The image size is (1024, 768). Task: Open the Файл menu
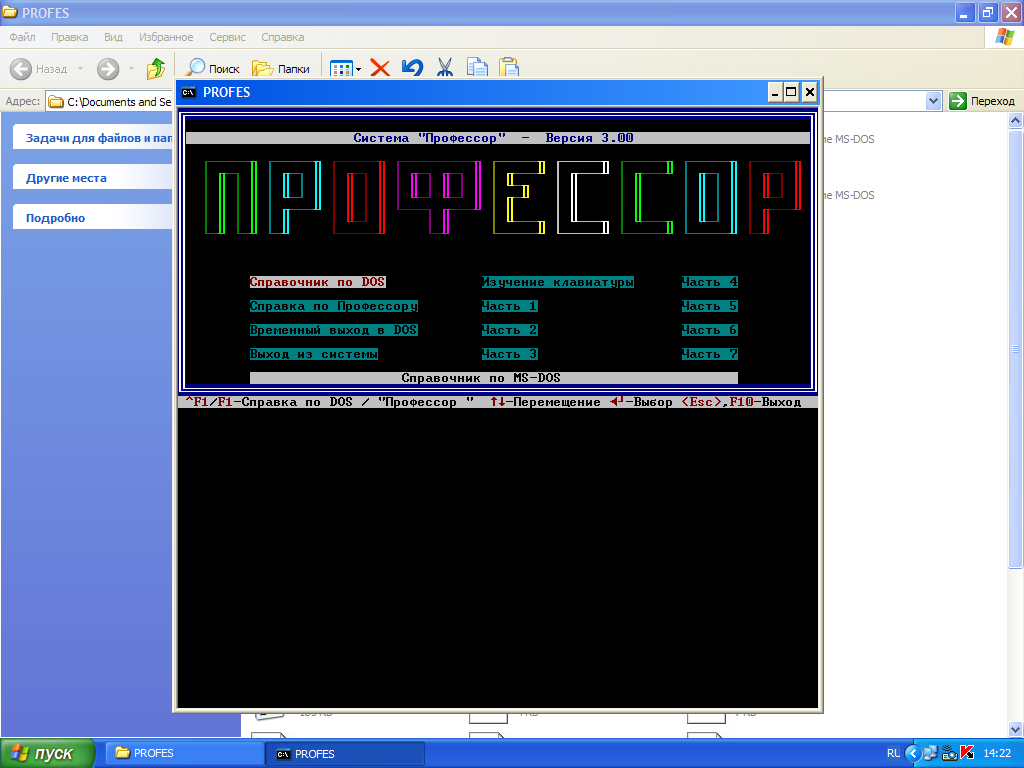click(x=22, y=37)
